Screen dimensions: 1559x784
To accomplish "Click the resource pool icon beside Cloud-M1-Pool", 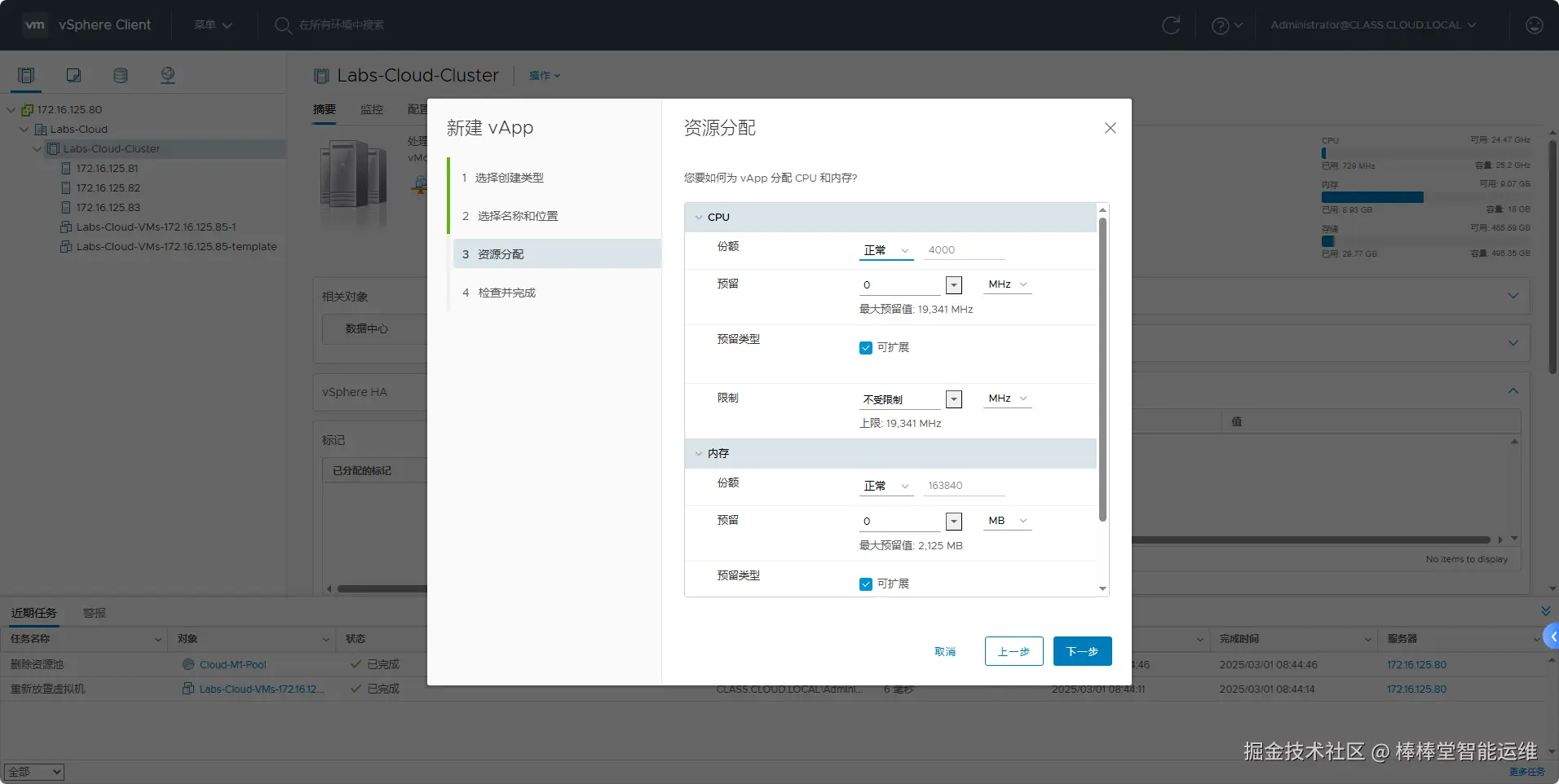I will click(x=188, y=664).
